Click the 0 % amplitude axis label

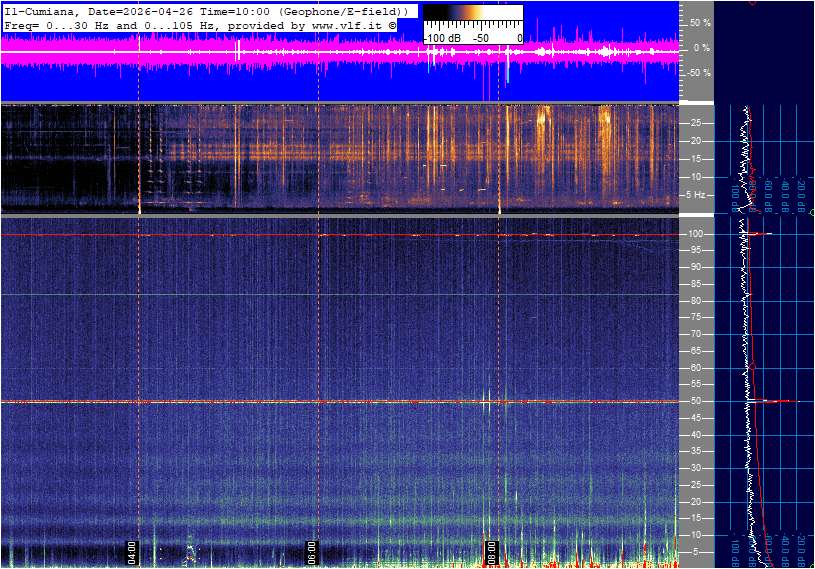701,48
